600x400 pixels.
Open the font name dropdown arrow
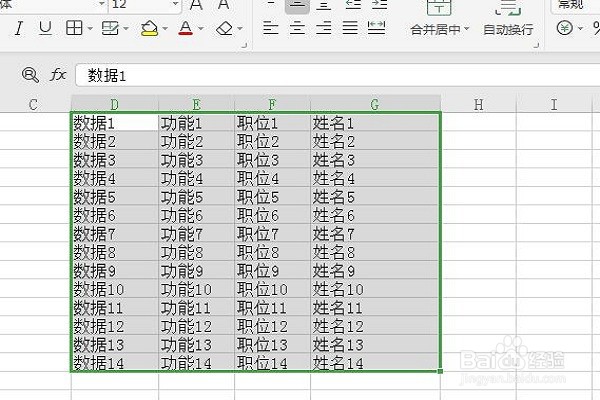pyautogui.click(x=102, y=4)
